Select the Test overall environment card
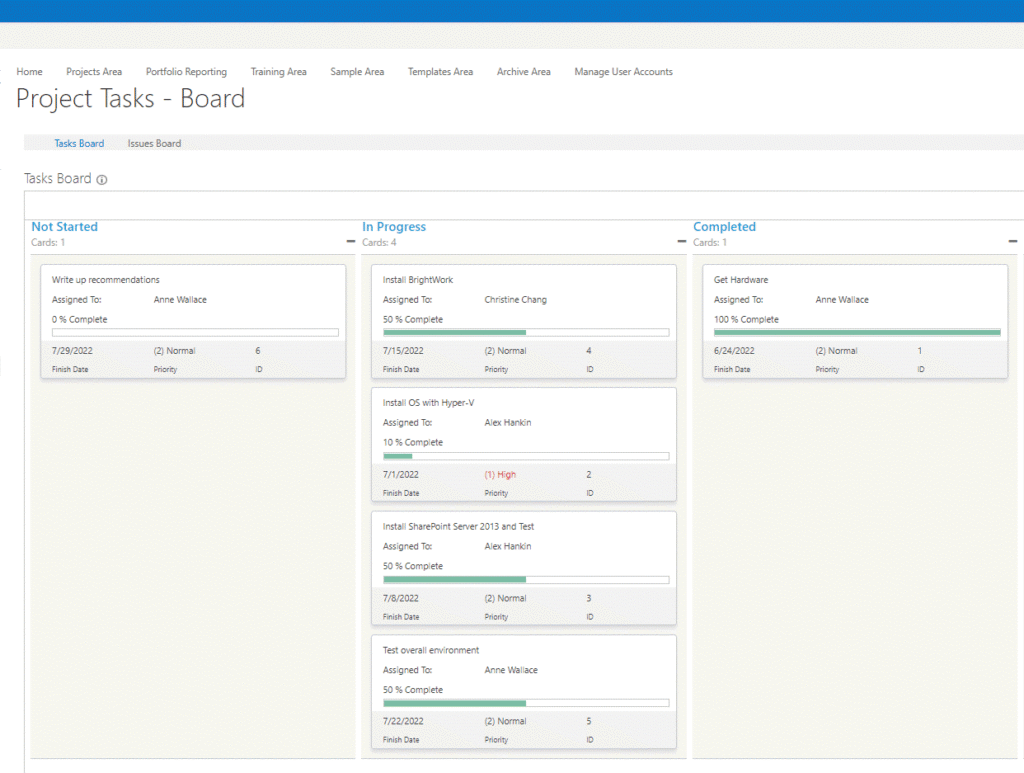Image resolution: width=1024 pixels, height=773 pixels. click(431, 651)
